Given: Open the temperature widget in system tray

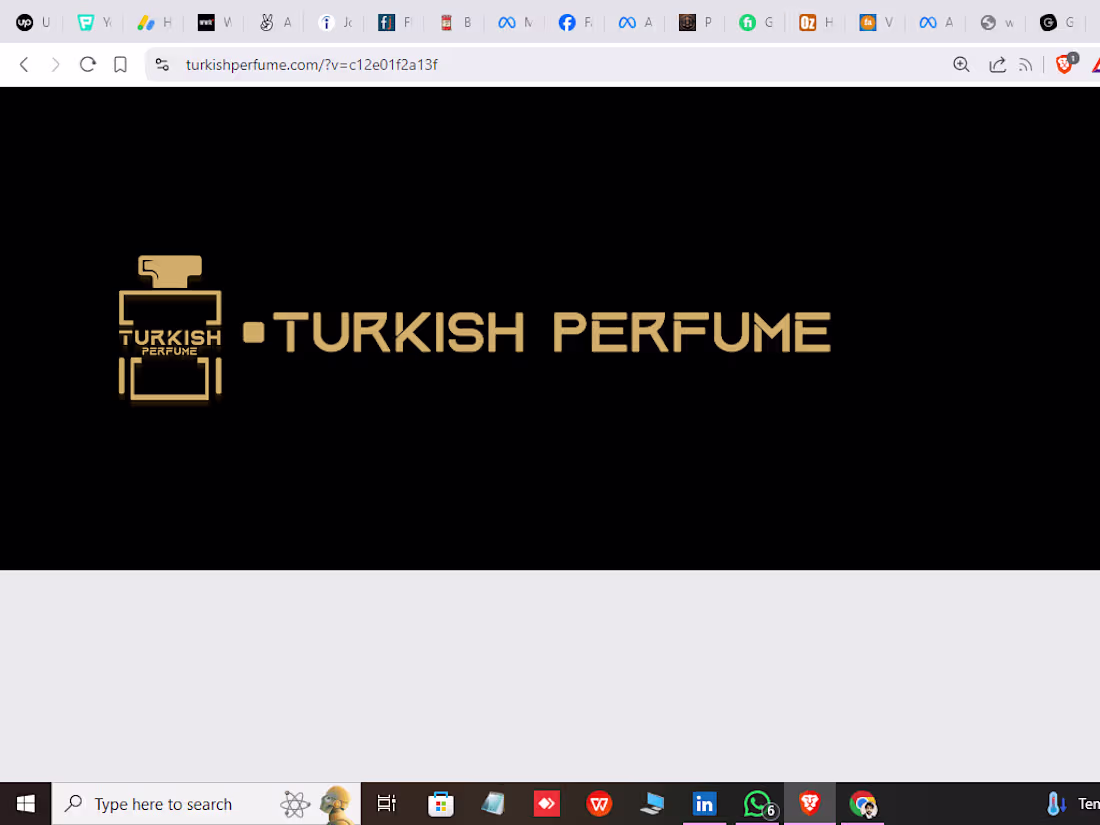Looking at the screenshot, I should pos(1055,803).
